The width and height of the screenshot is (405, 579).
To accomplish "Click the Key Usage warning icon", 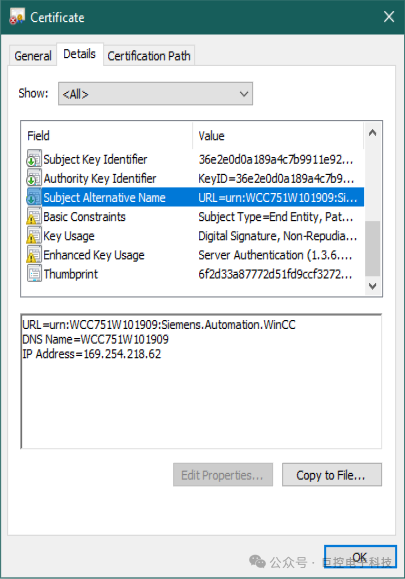I will coord(34,236).
